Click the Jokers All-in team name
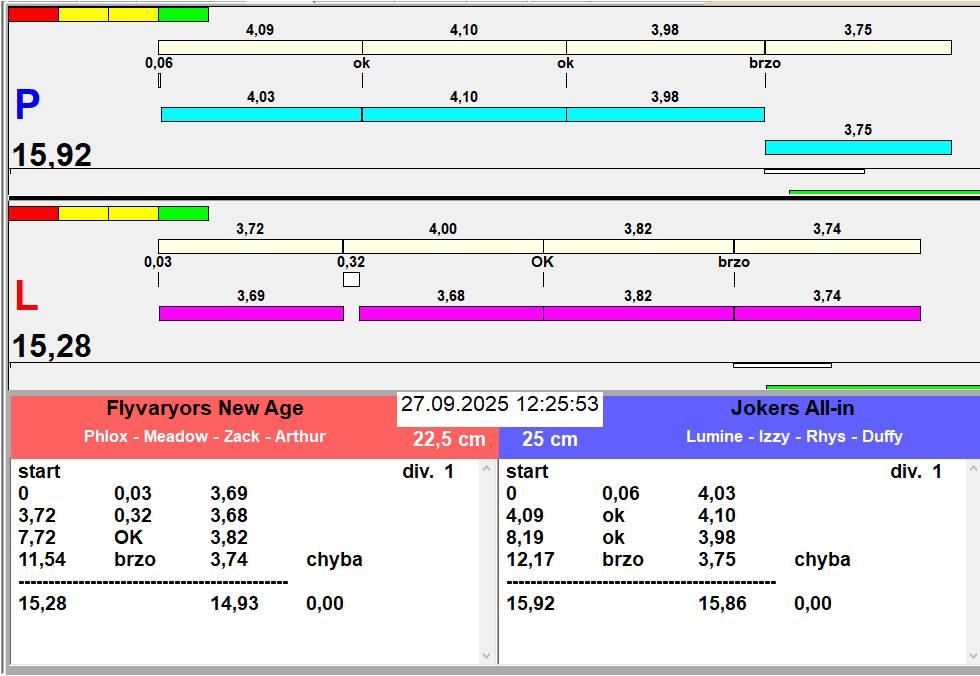 [792, 408]
